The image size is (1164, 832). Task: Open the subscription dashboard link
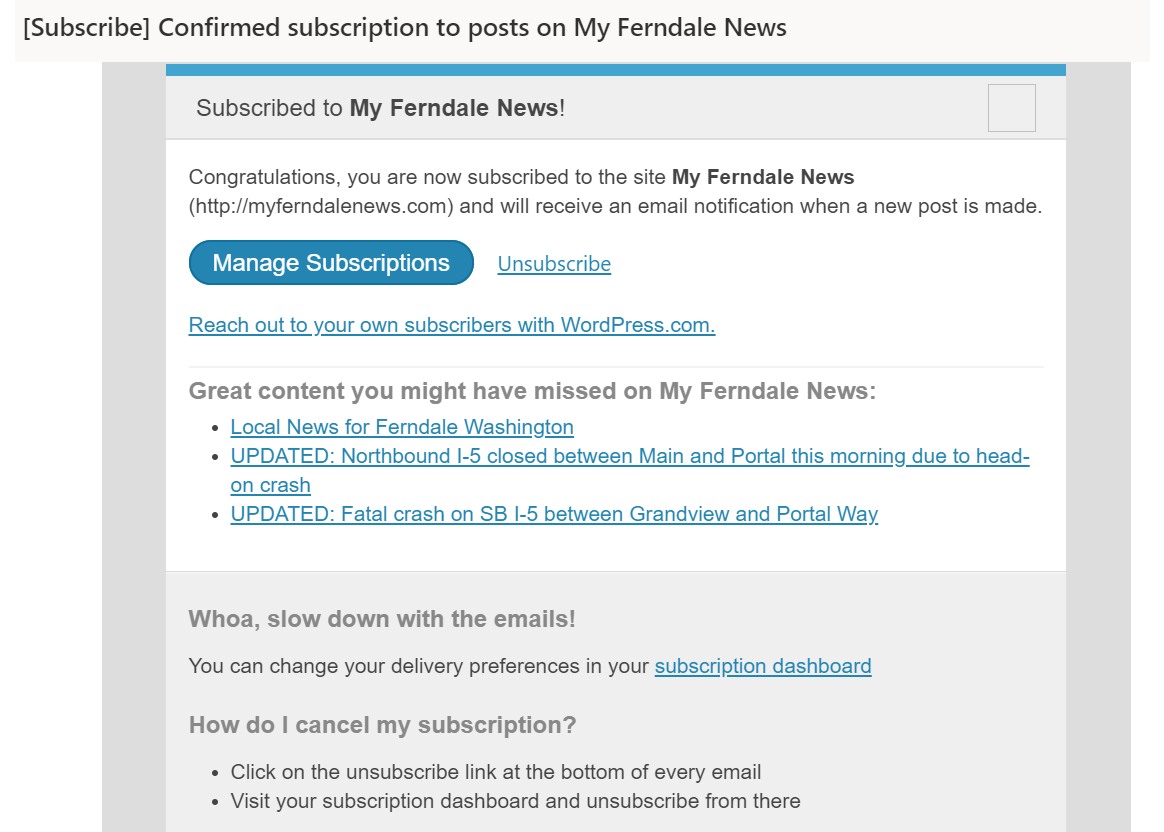coord(762,665)
